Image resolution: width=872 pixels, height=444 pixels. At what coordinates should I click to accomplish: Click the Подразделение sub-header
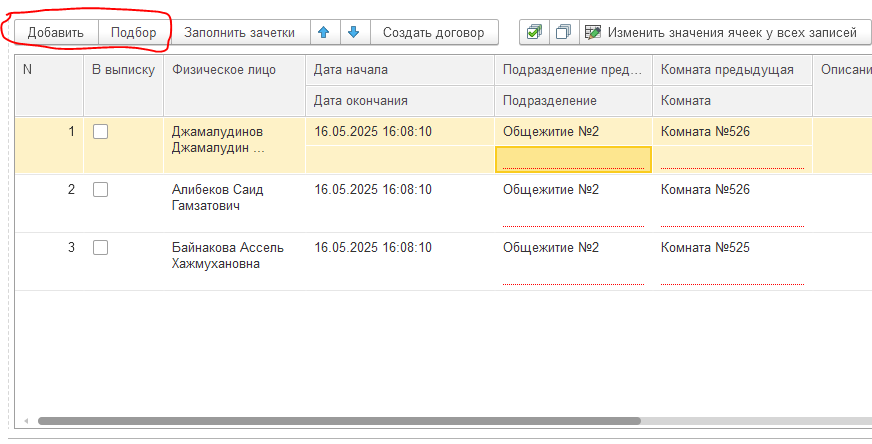point(573,101)
